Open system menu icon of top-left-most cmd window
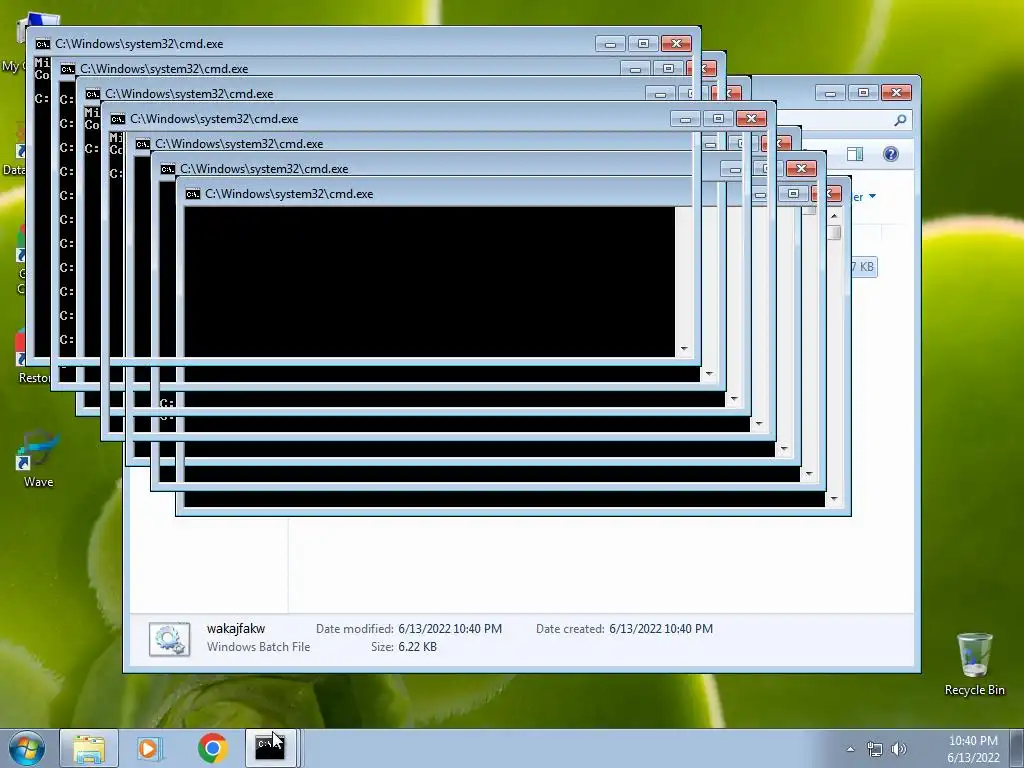 coord(42,44)
